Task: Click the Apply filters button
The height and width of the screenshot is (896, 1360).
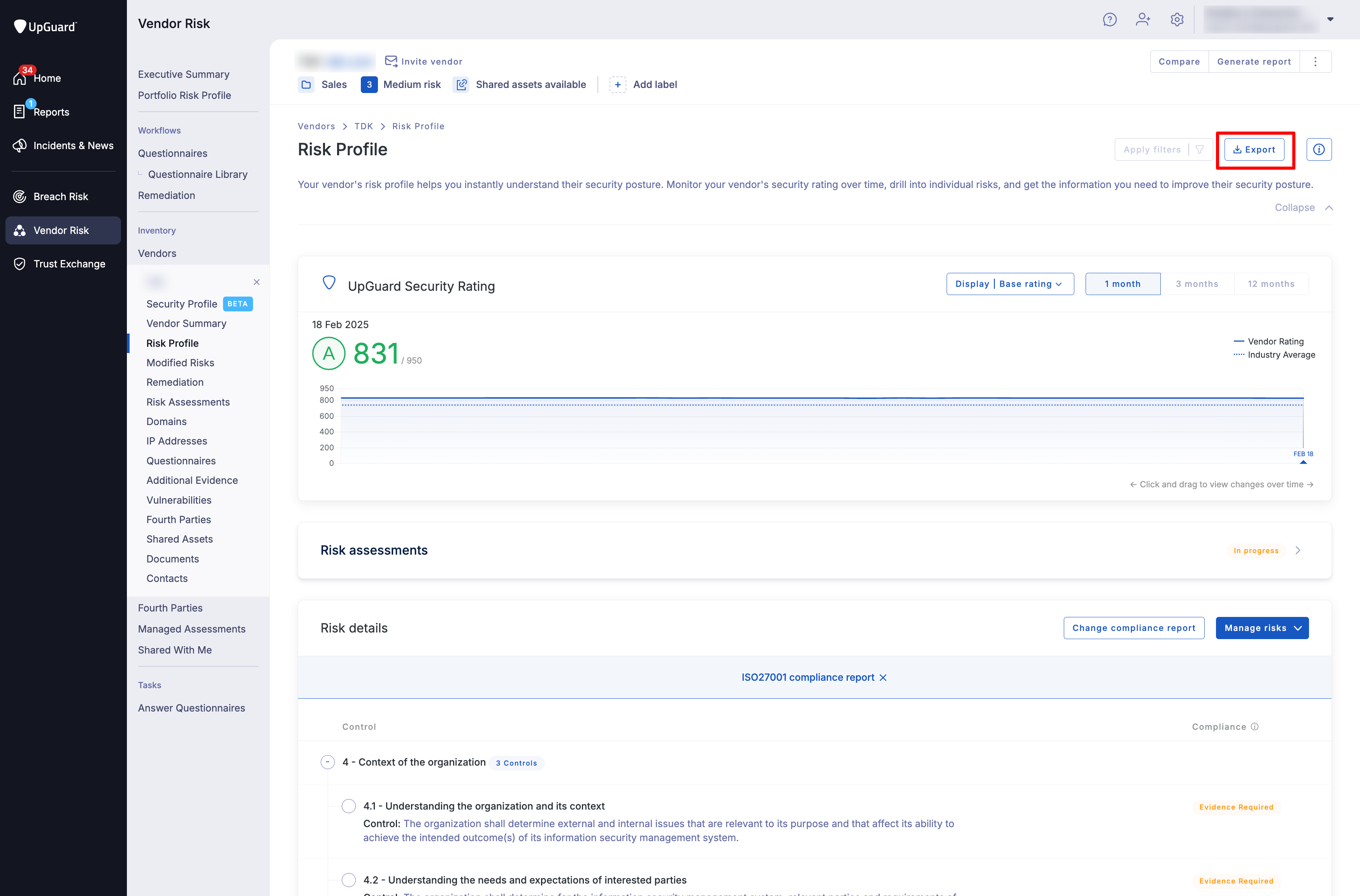Action: (1151, 150)
